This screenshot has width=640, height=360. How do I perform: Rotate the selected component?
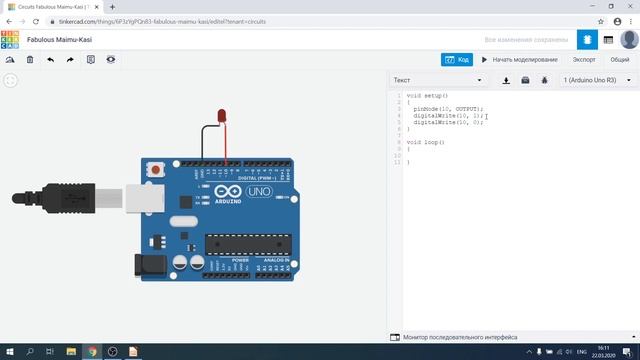coord(10,60)
